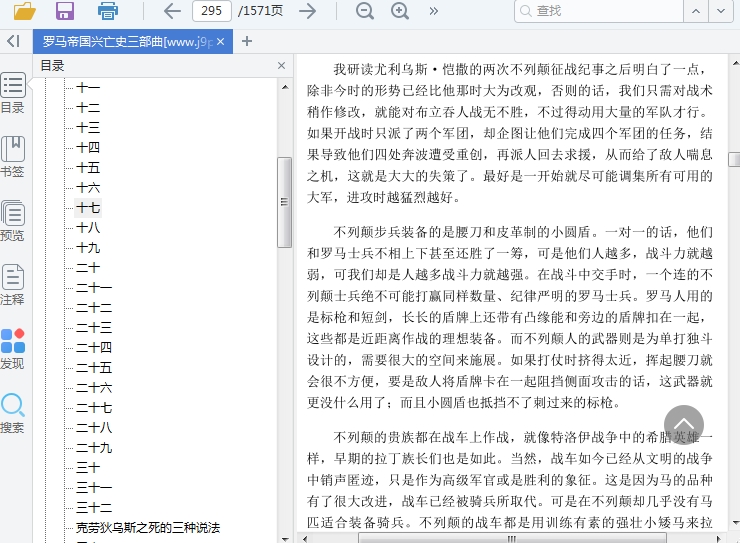Open a file with the folder icon
Screen dimensions: 740x543
pyautogui.click(x=25, y=11)
